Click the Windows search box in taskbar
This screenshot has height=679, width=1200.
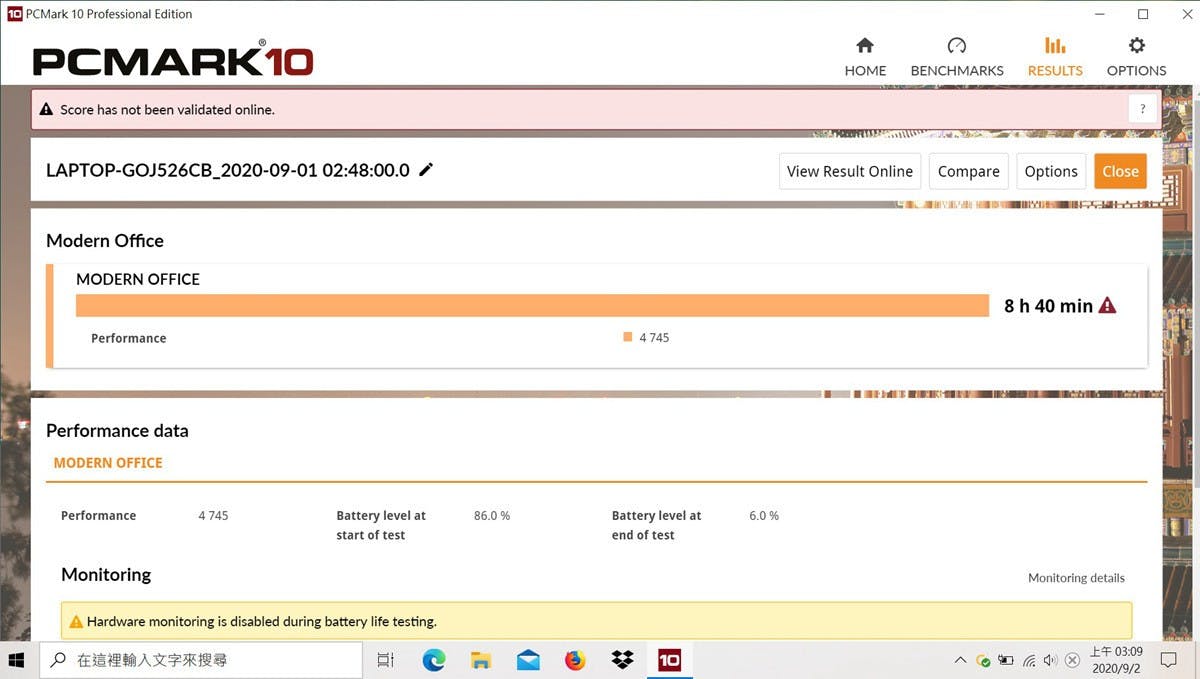coord(201,660)
